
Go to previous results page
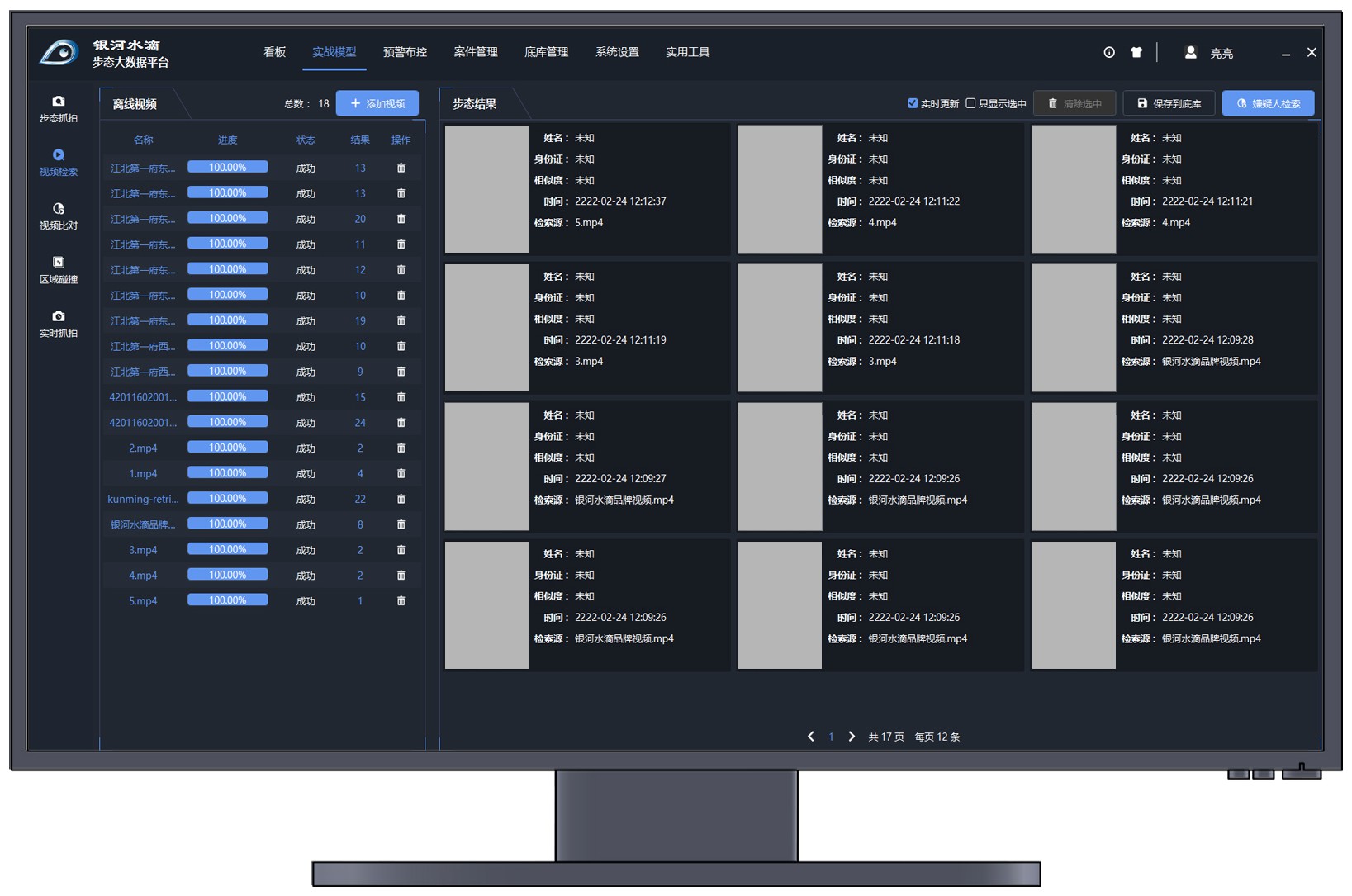point(810,736)
